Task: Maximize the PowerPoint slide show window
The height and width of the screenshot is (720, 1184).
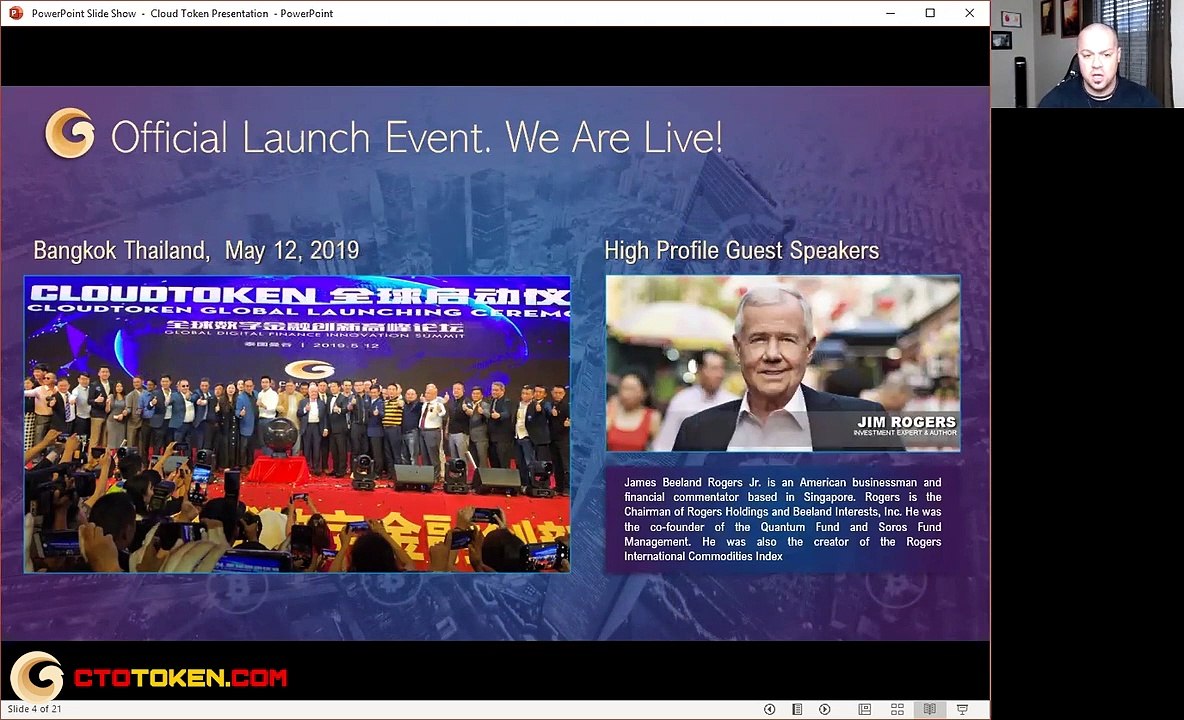Action: click(930, 13)
